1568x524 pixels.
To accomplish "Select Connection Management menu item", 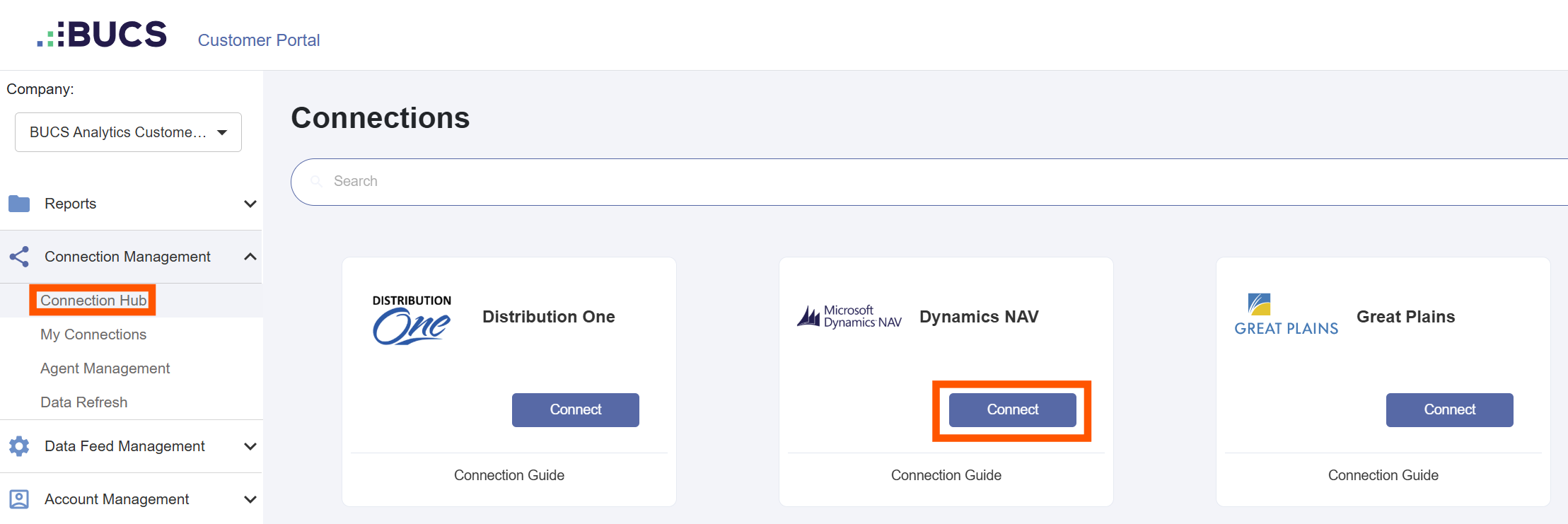I will coord(127,257).
